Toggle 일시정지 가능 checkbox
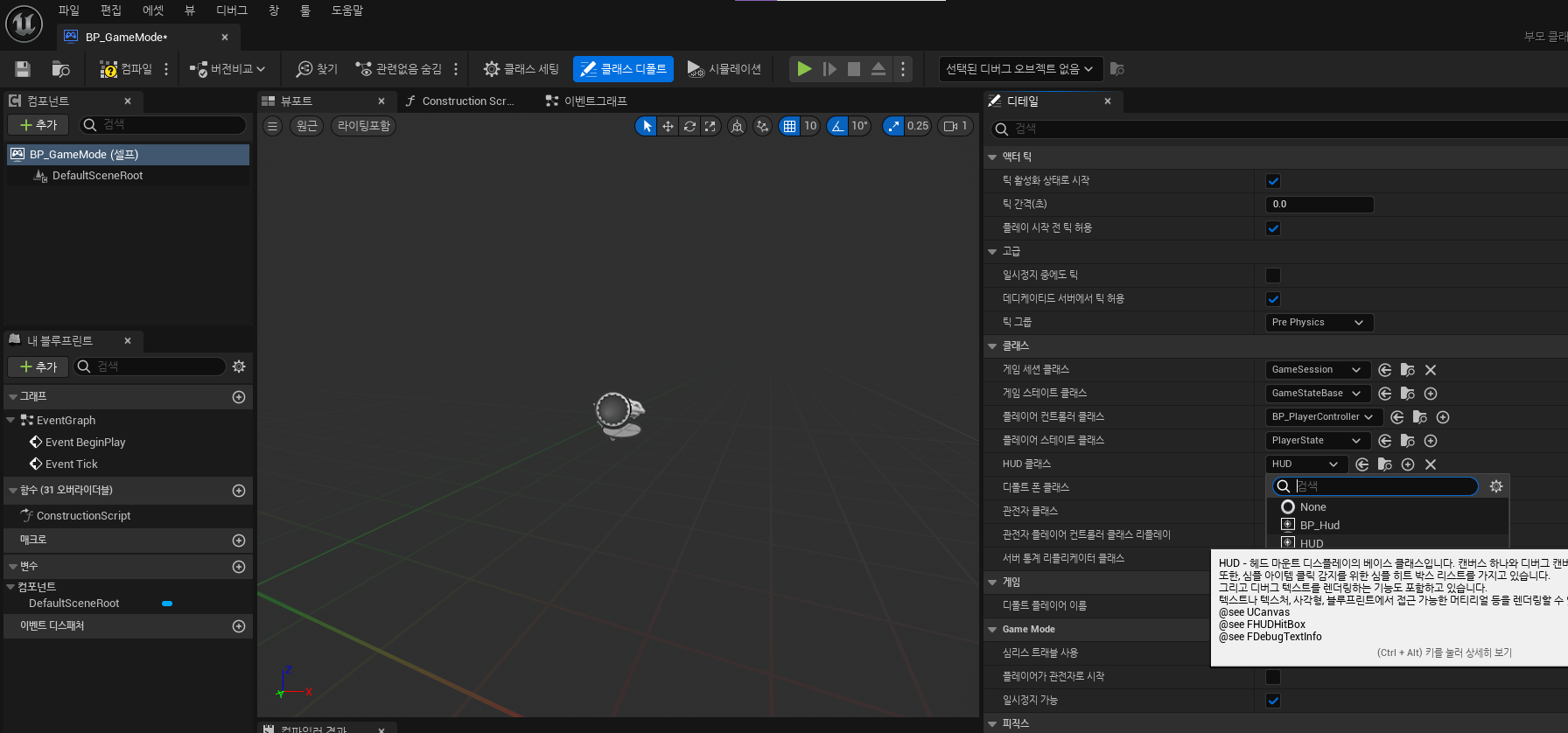This screenshot has height=733, width=1568. [x=1273, y=701]
